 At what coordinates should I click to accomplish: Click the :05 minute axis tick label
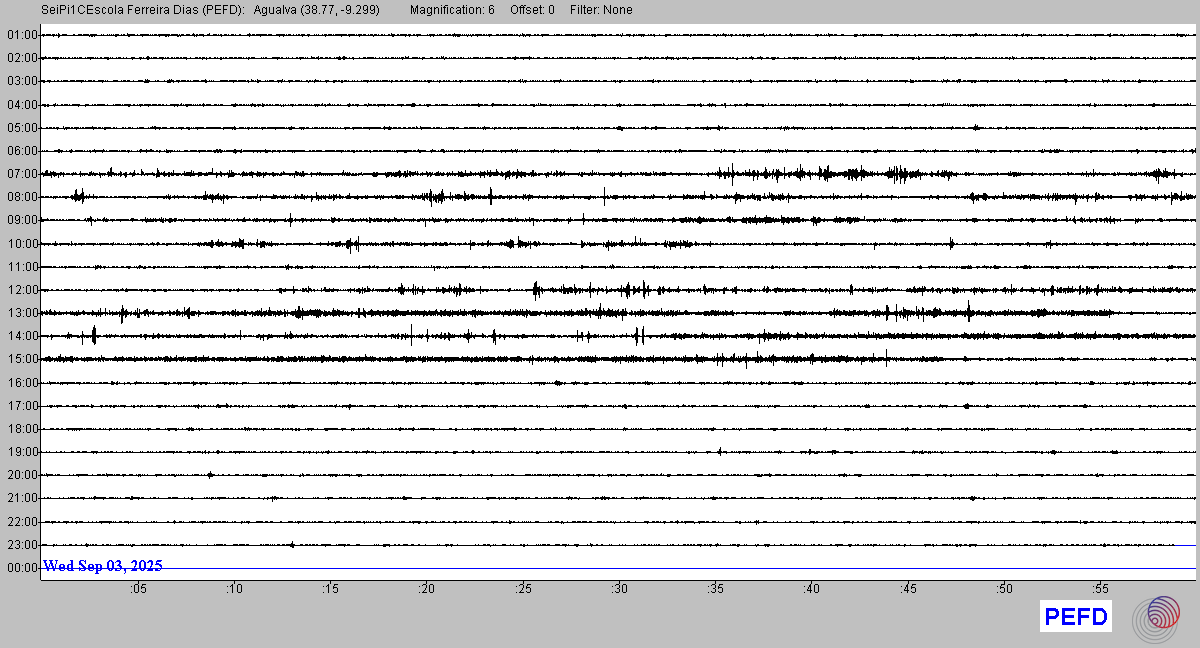(138, 590)
